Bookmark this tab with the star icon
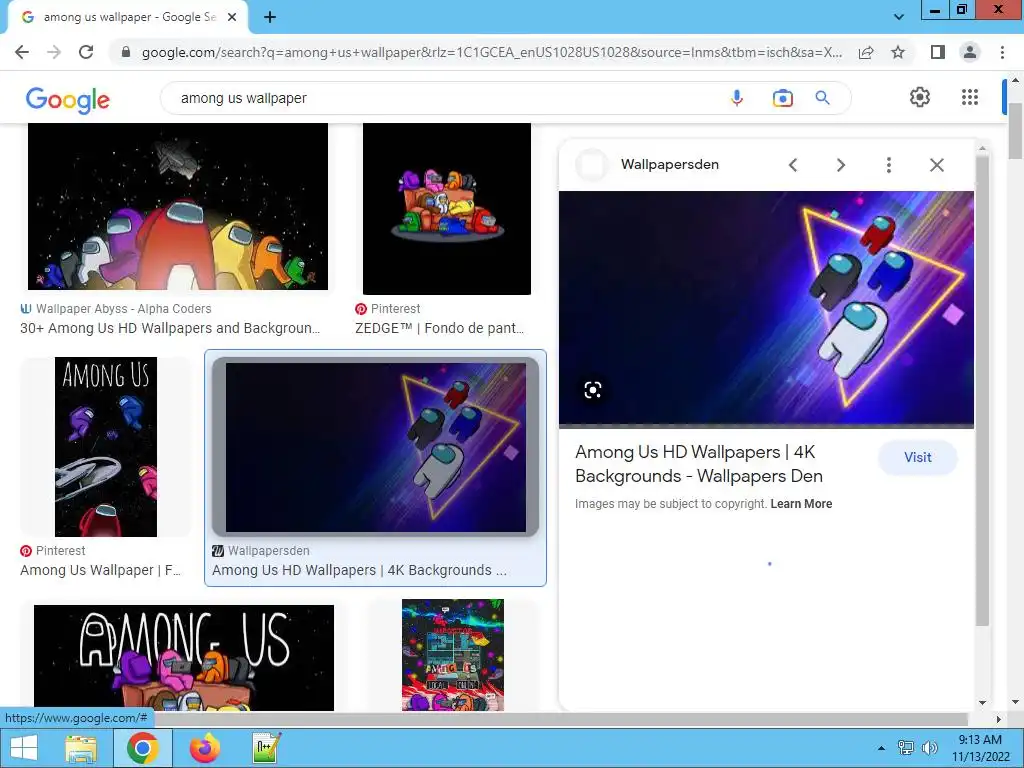 898,52
